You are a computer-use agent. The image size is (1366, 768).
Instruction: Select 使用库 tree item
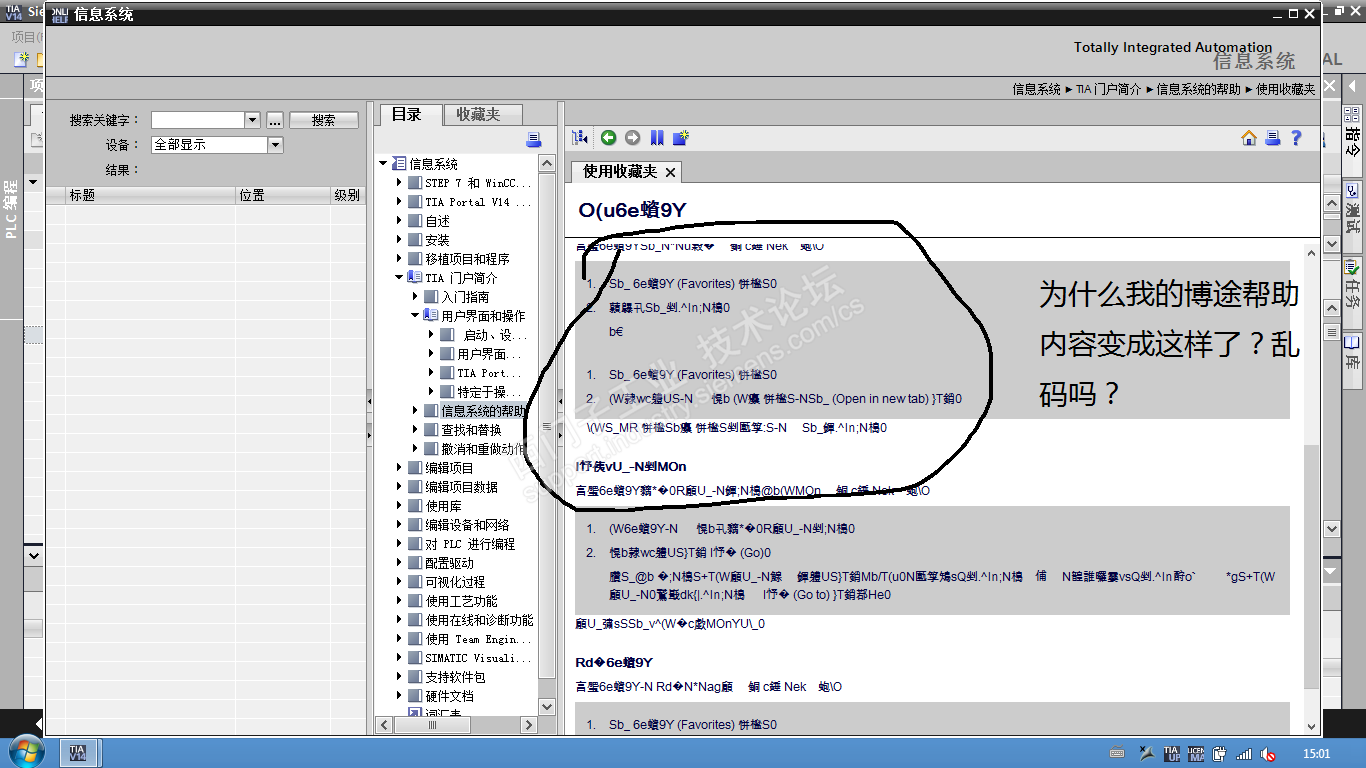tap(443, 506)
